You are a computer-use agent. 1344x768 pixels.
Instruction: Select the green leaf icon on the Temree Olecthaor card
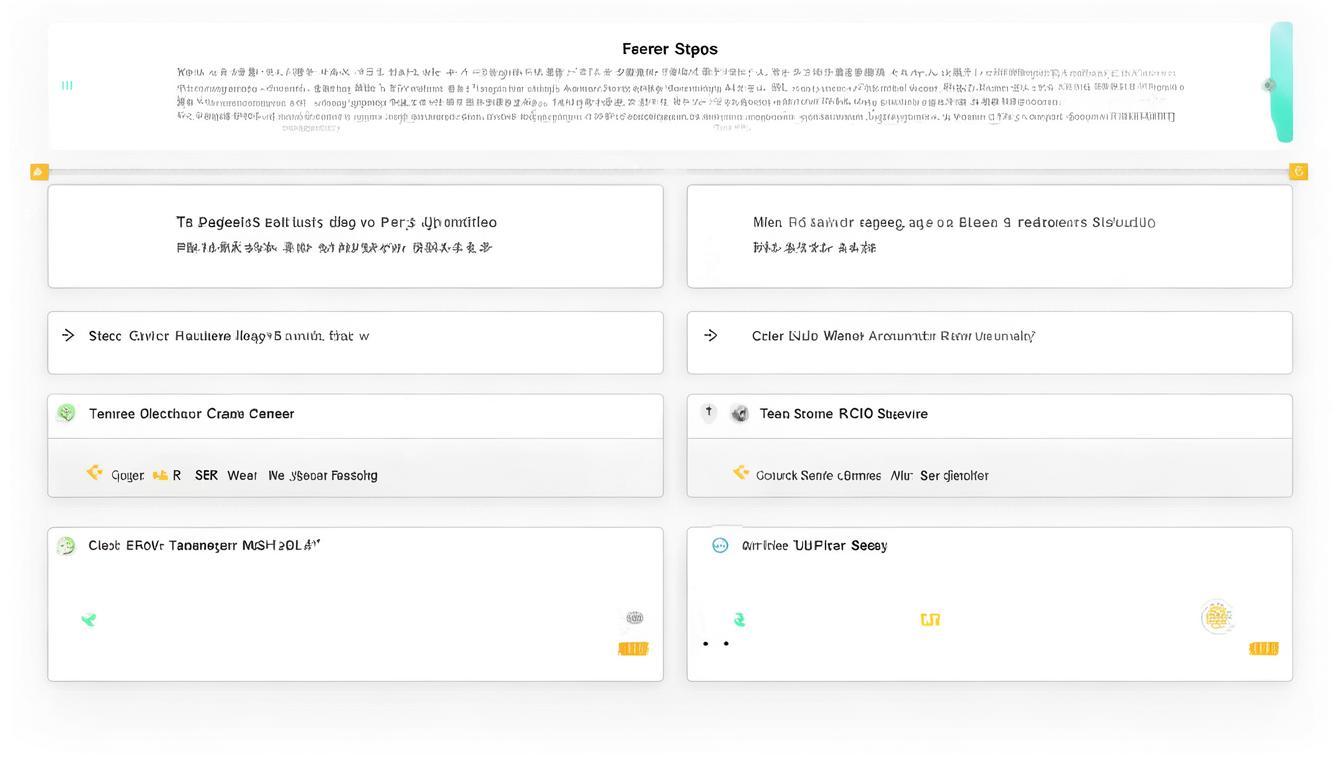click(x=66, y=413)
